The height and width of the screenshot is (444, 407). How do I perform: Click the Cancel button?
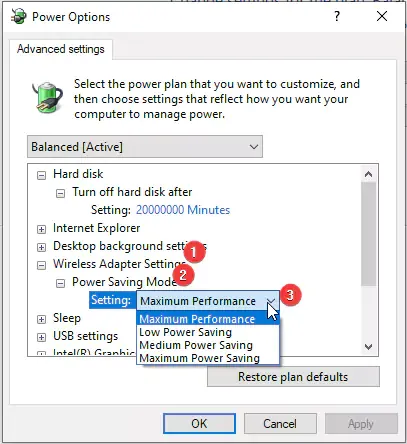280,424
